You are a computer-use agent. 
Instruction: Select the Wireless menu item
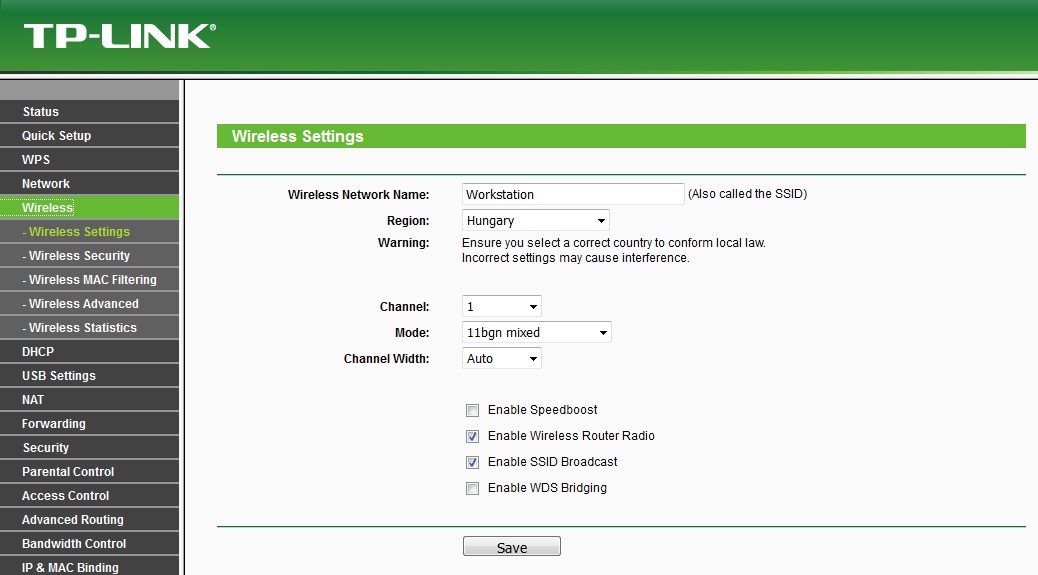tap(89, 207)
